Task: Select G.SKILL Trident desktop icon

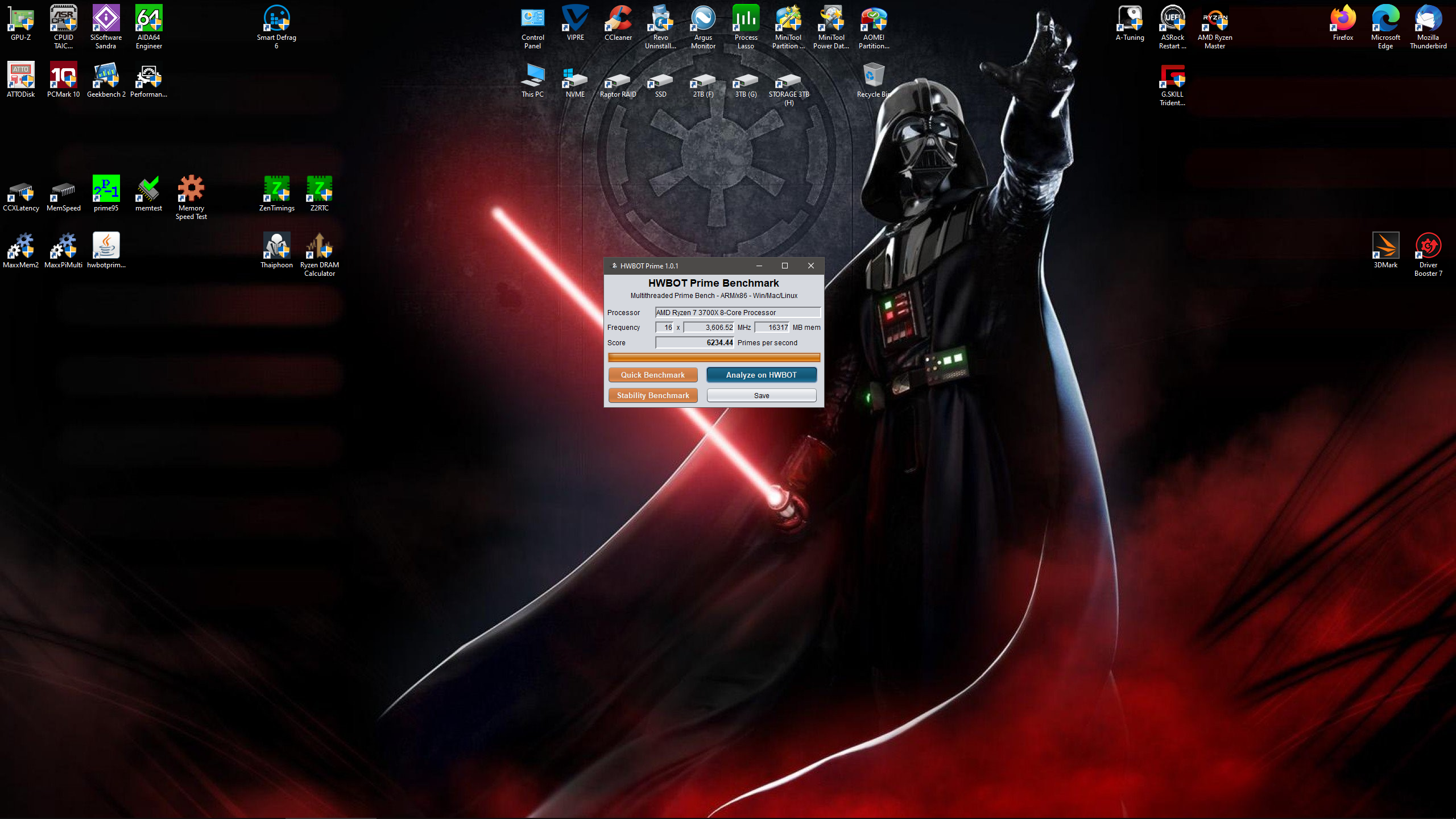Action: [x=1173, y=84]
